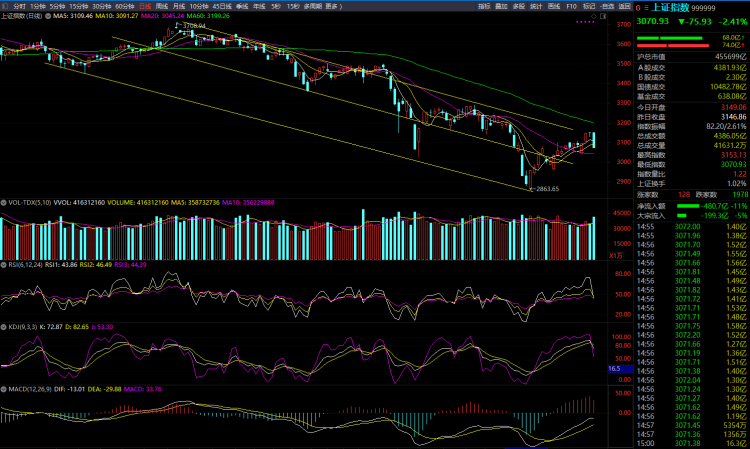Click the round icon beside VOL-TDX indicator
The width and height of the screenshot is (750, 449).
(4, 202)
